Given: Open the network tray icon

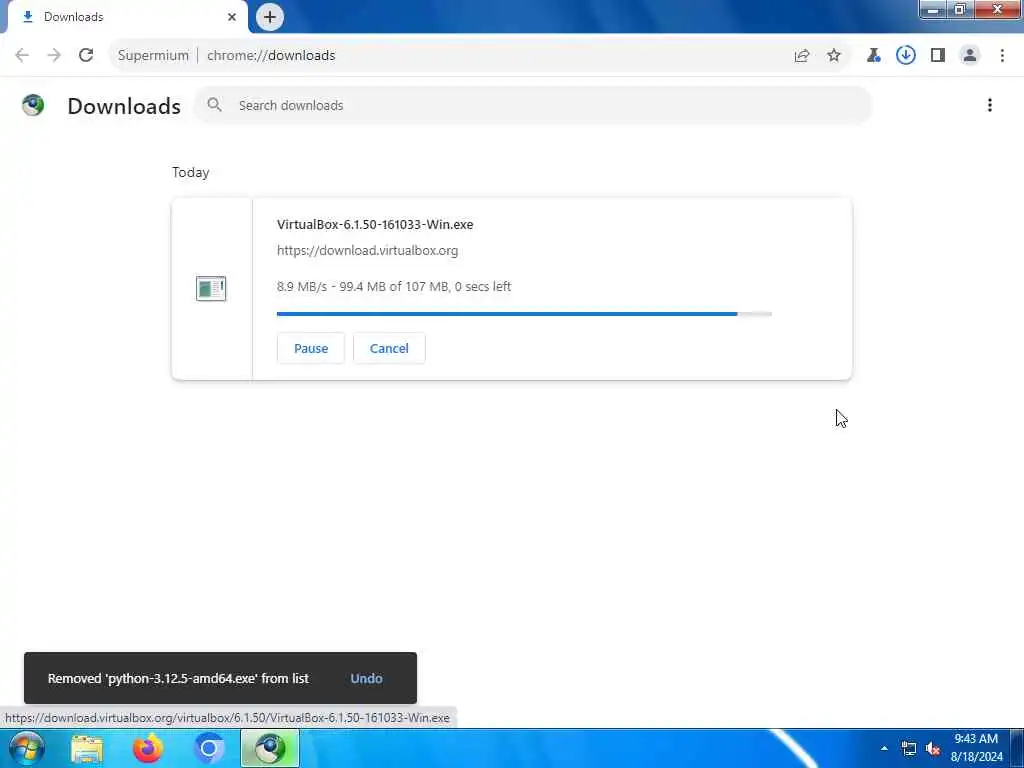Looking at the screenshot, I should point(909,748).
